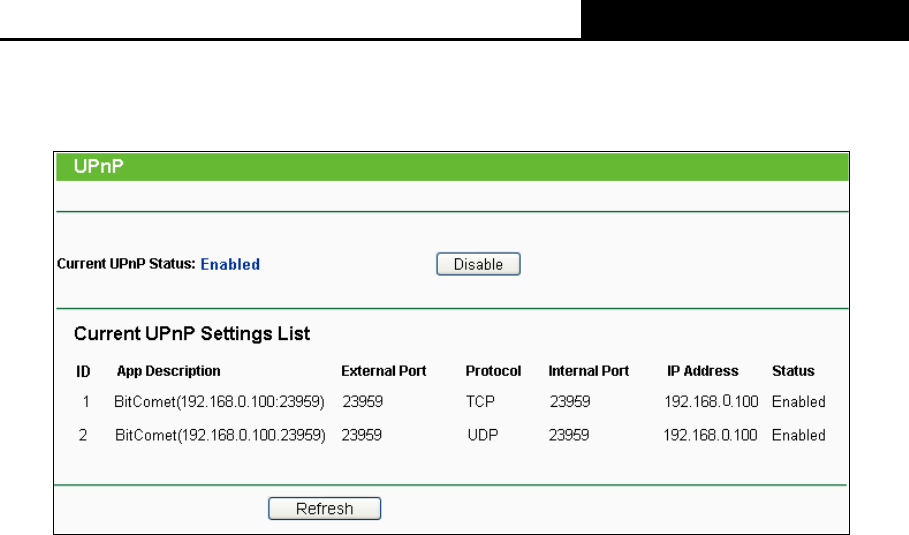This screenshot has height=535, width=909.
Task: Click the TCP protocol cell
Action: [481, 402]
